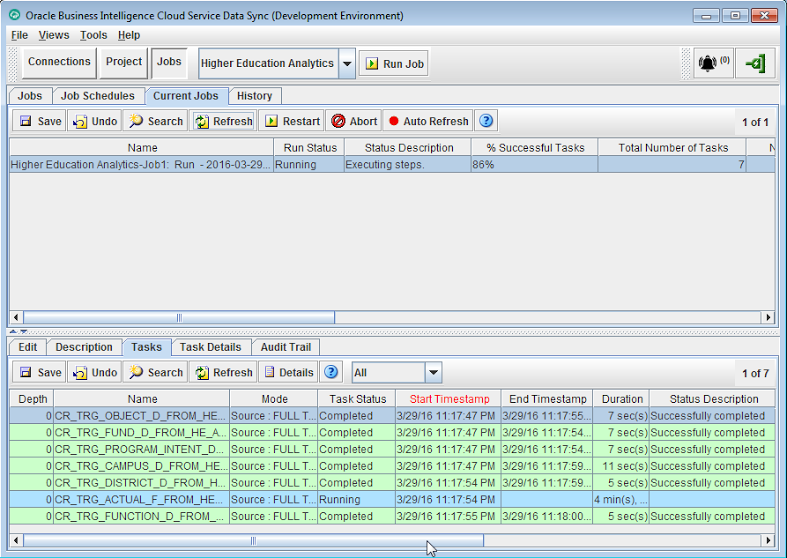Open the Audit Trail tab

pos(286,347)
